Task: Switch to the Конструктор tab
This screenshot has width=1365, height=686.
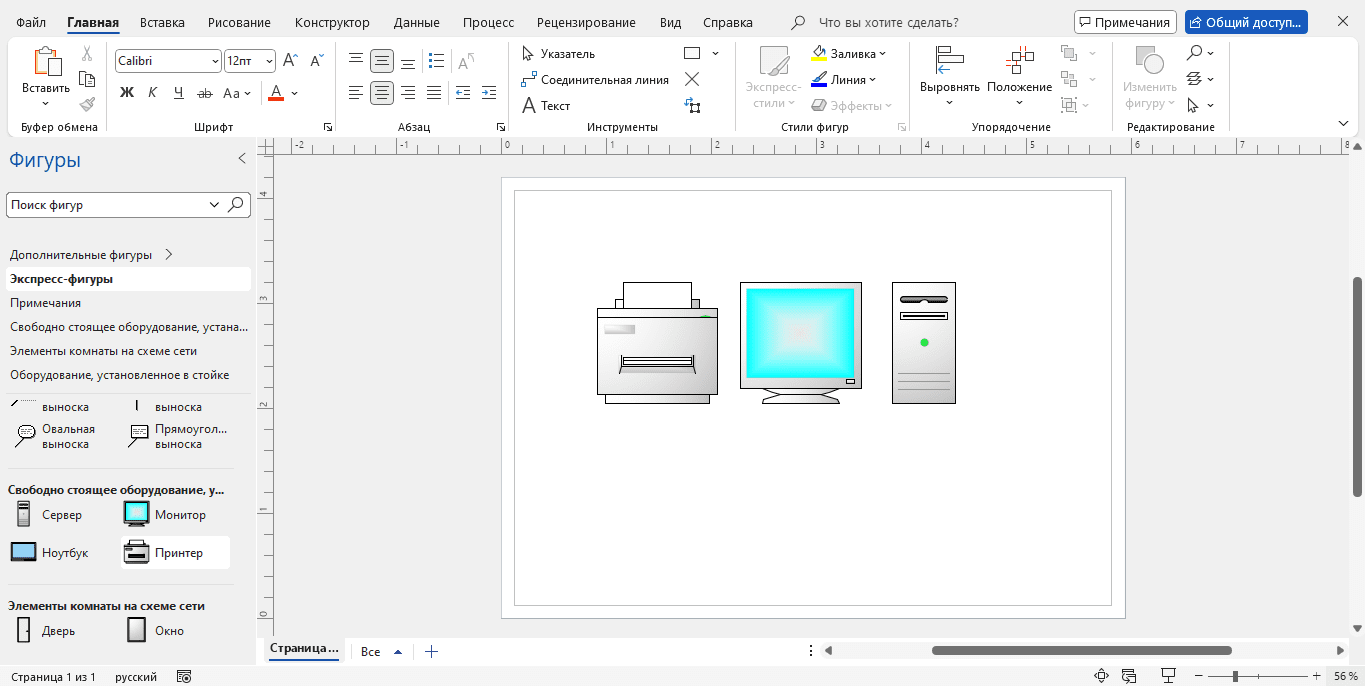Action: [332, 22]
